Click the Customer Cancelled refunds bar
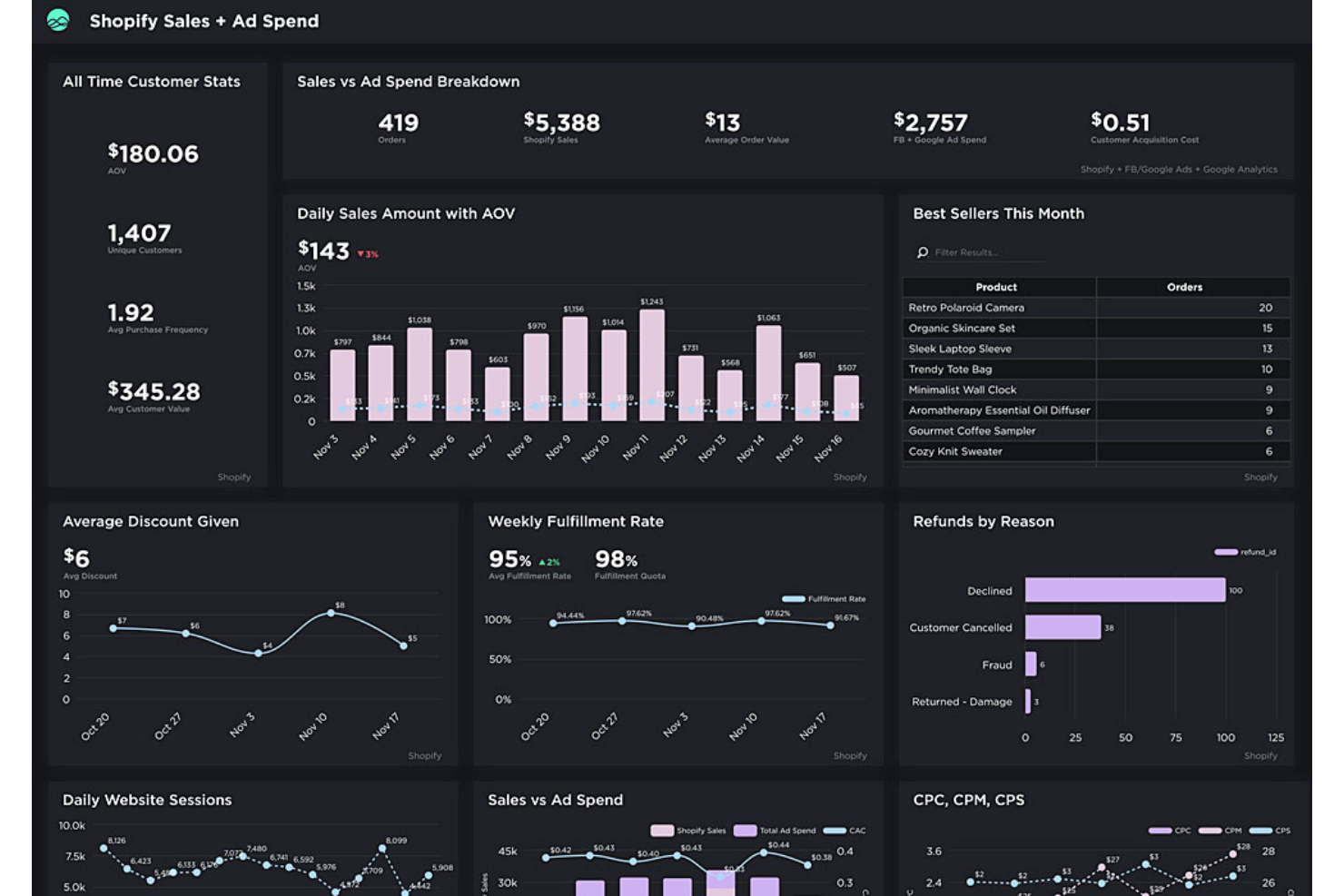Viewport: 1344px width, 896px height. (1063, 627)
